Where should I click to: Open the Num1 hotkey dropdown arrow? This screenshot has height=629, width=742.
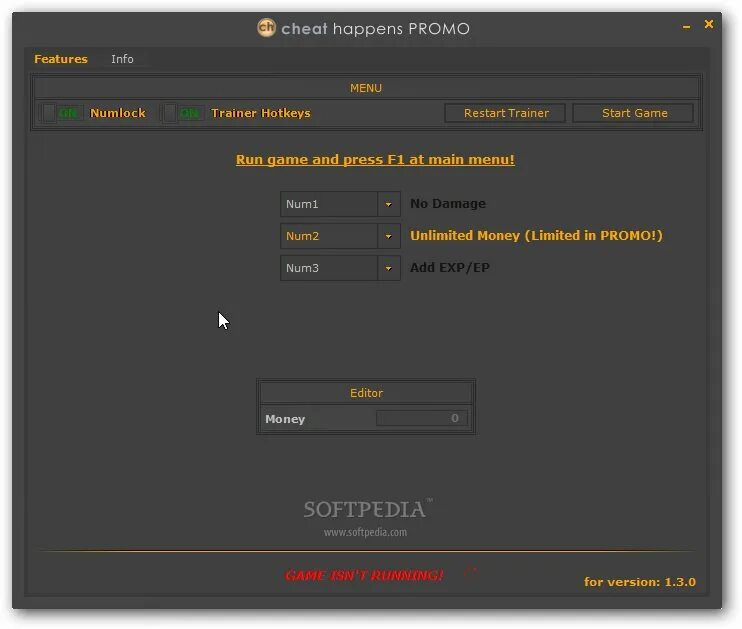pyautogui.click(x=389, y=204)
